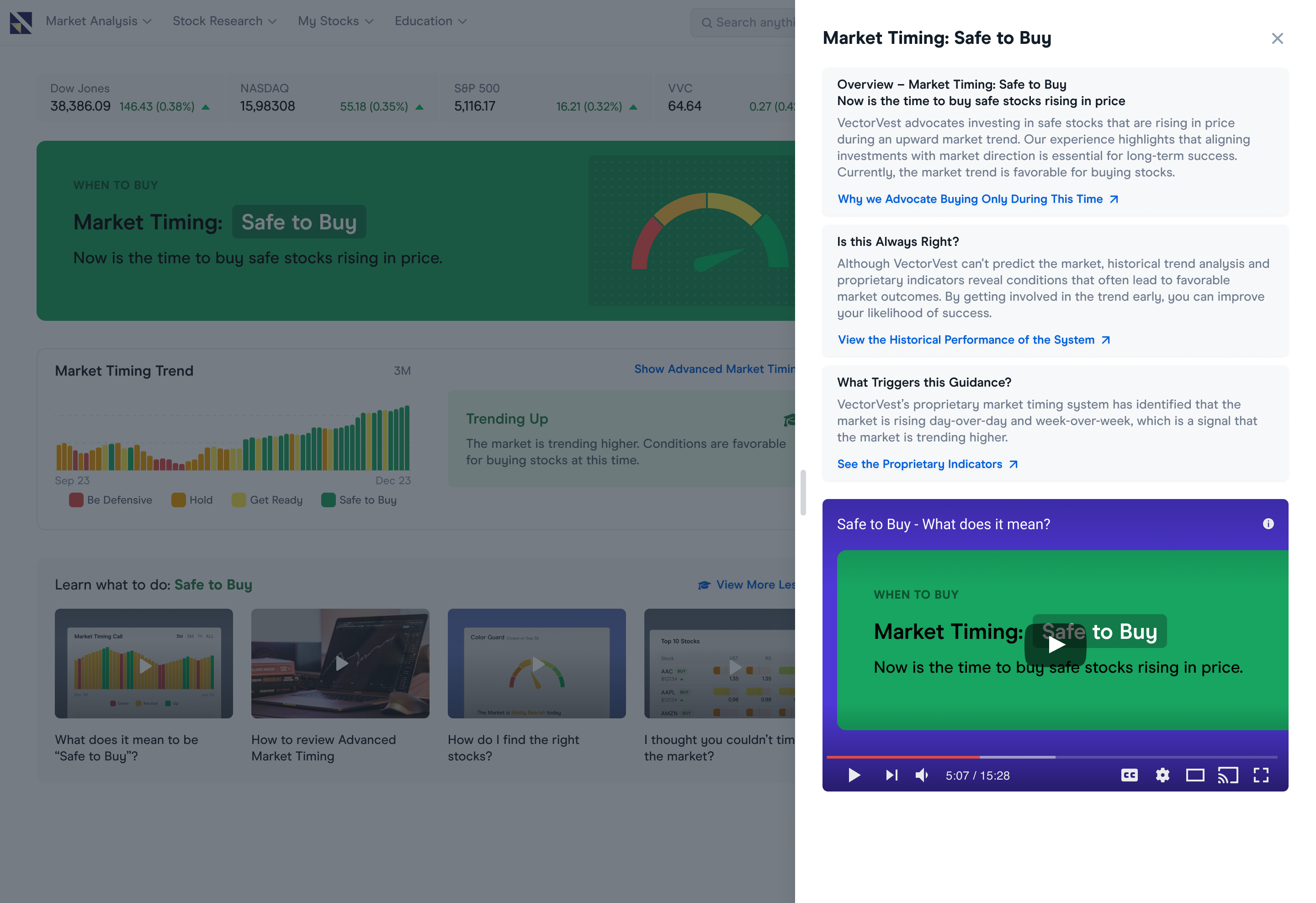Click the Get Ready legend swatch
This screenshot has height=903, width=1316.
click(239, 500)
